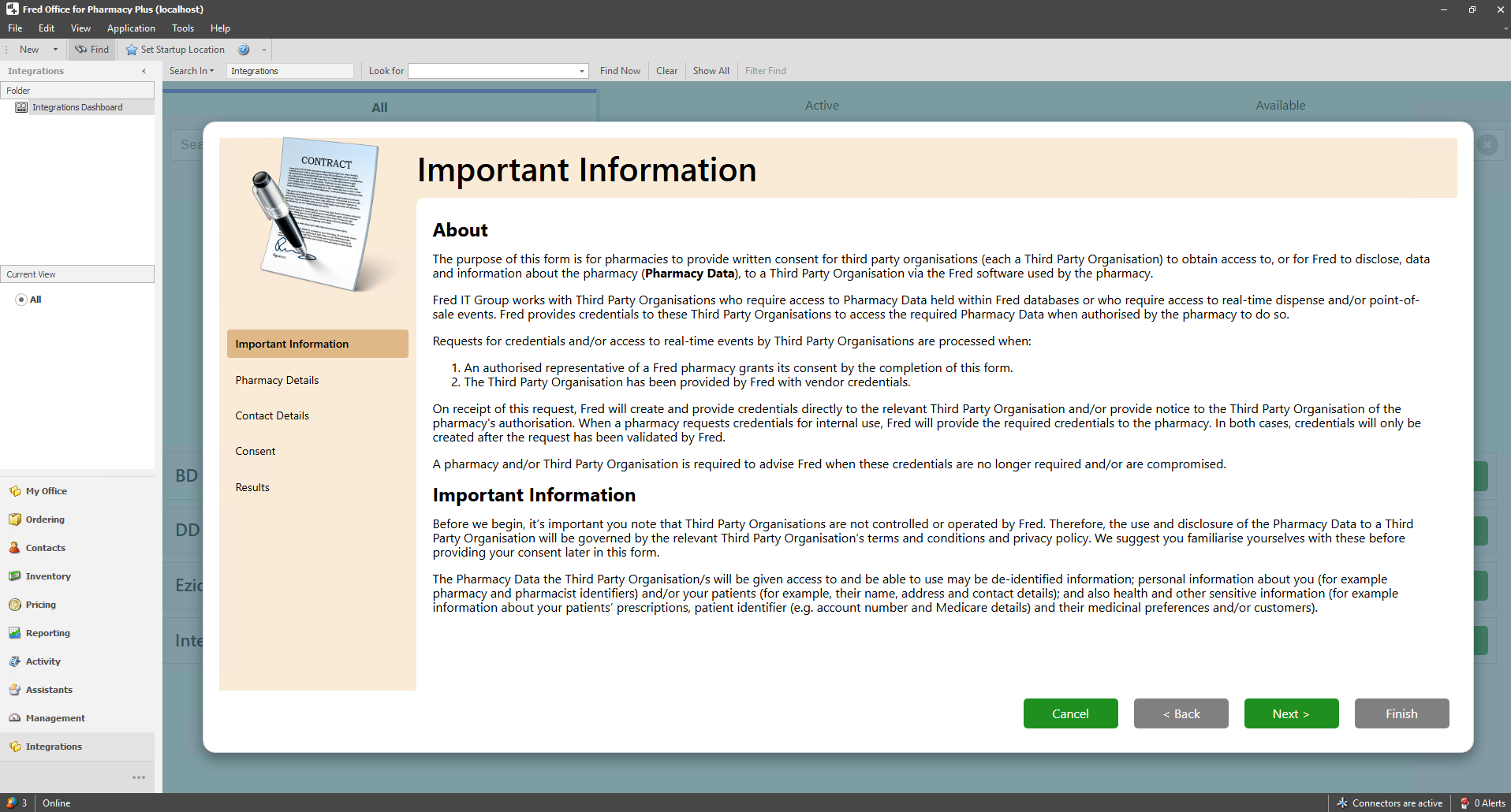Open the Reporting section icon
This screenshot has width=1511, height=812.
click(x=15, y=633)
